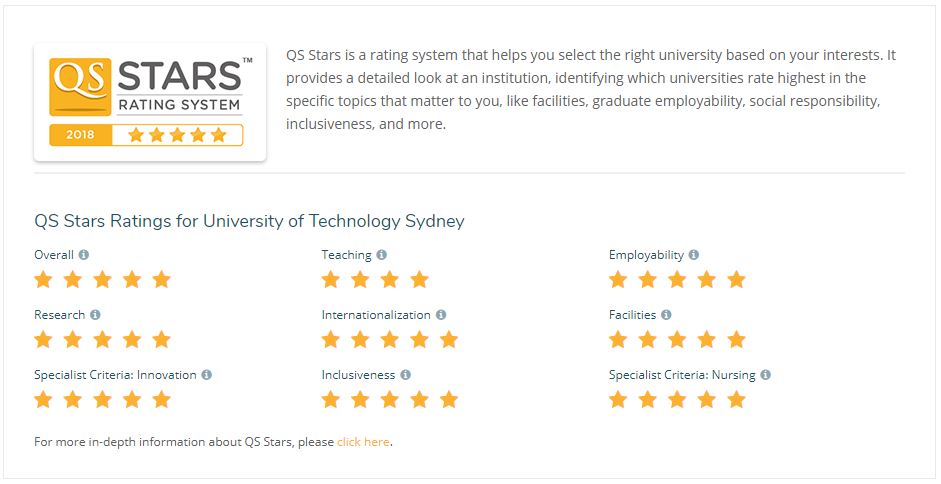Click the info icon beside Specialist Criteria: Innovation
Screen dimensions: 941x484
tap(206, 375)
